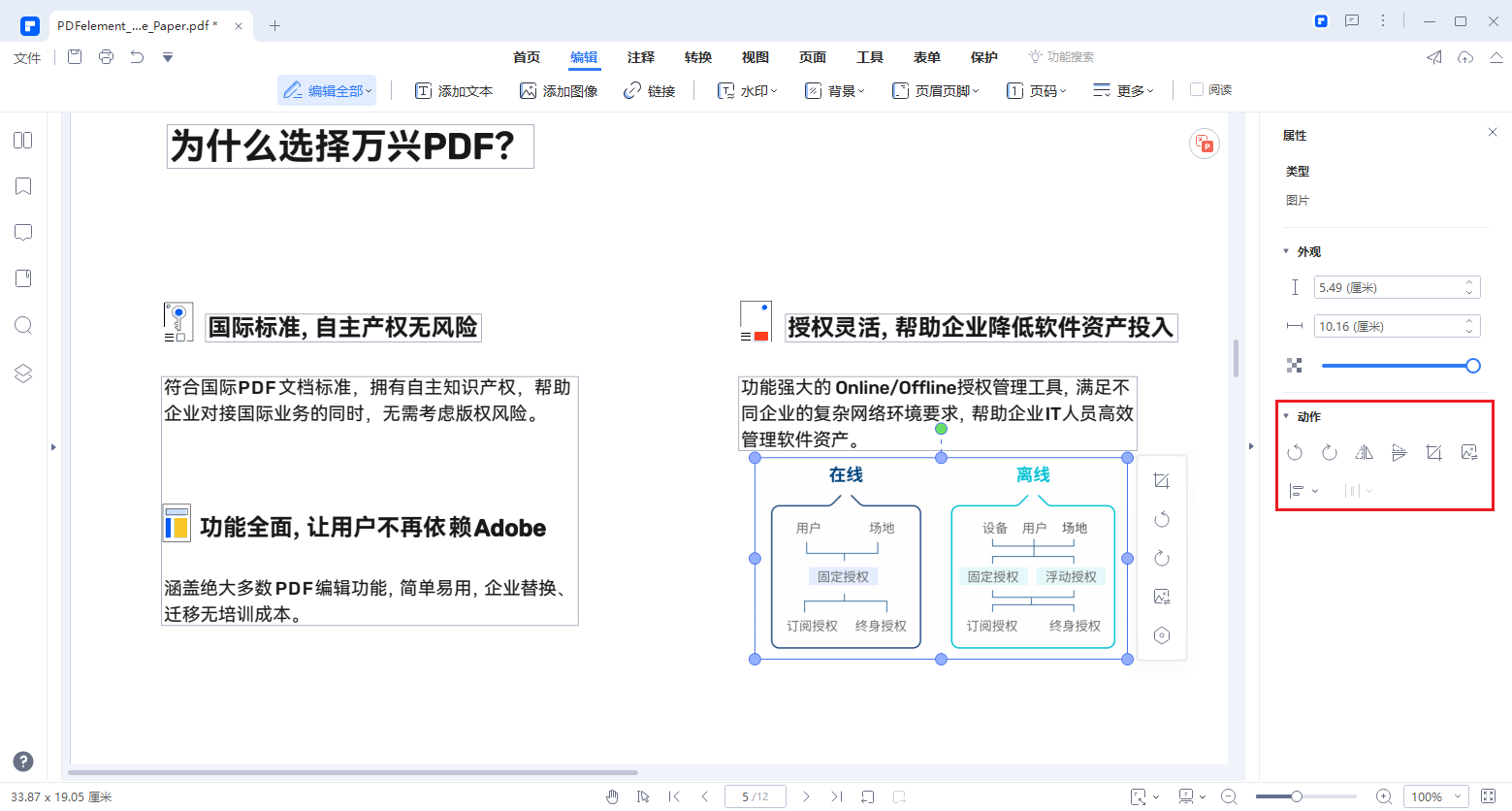The width and height of the screenshot is (1512, 811).
Task: Open image properties via hexagon icon on floating toolbar
Action: click(x=1161, y=635)
